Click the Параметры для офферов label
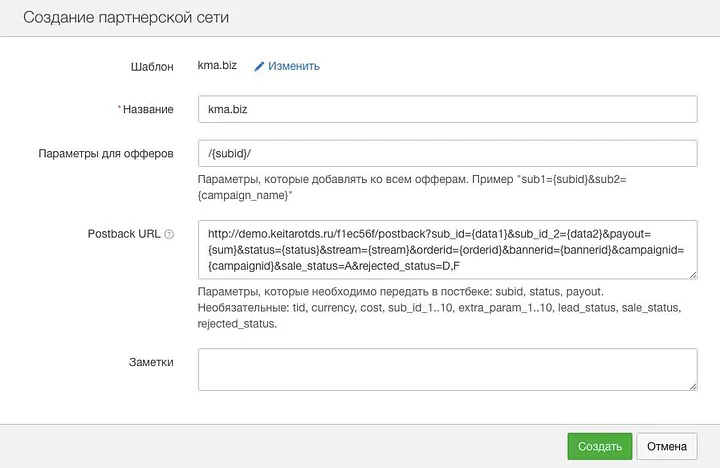 coord(106,154)
